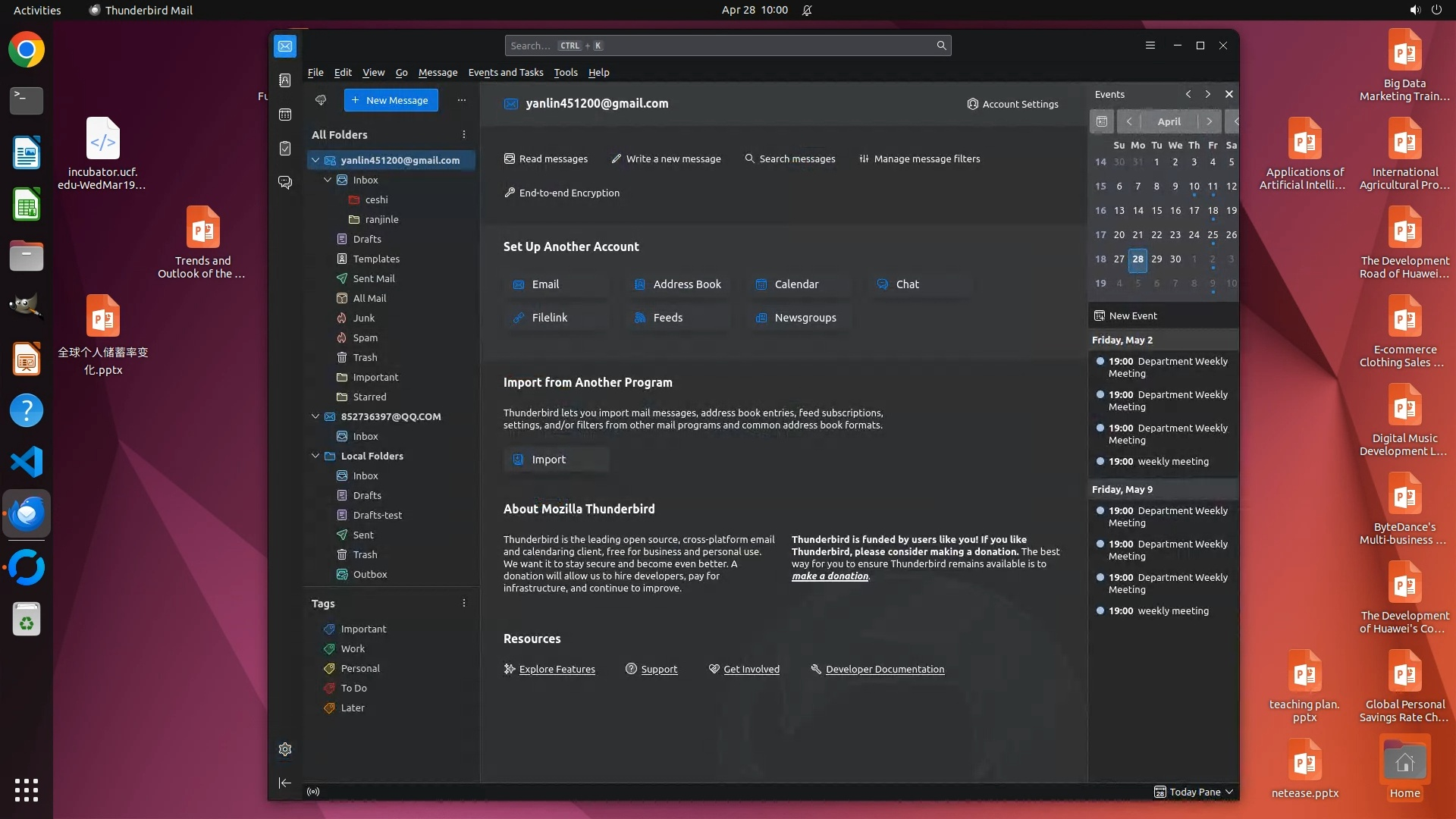Viewport: 1456px width, 819px height.
Task: Open the Events and Tasks menu
Action: tap(506, 72)
